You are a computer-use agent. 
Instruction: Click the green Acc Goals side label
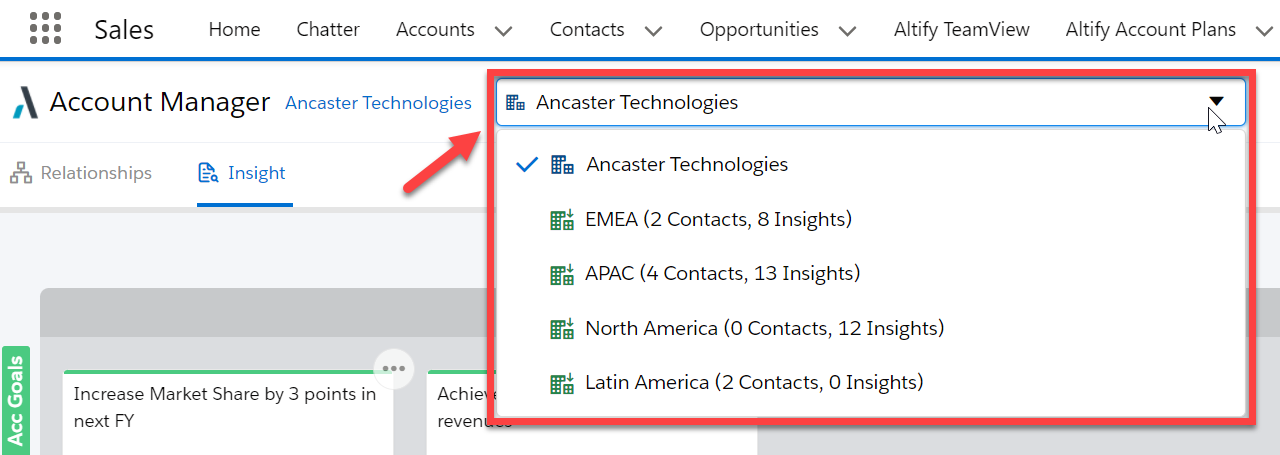point(16,400)
